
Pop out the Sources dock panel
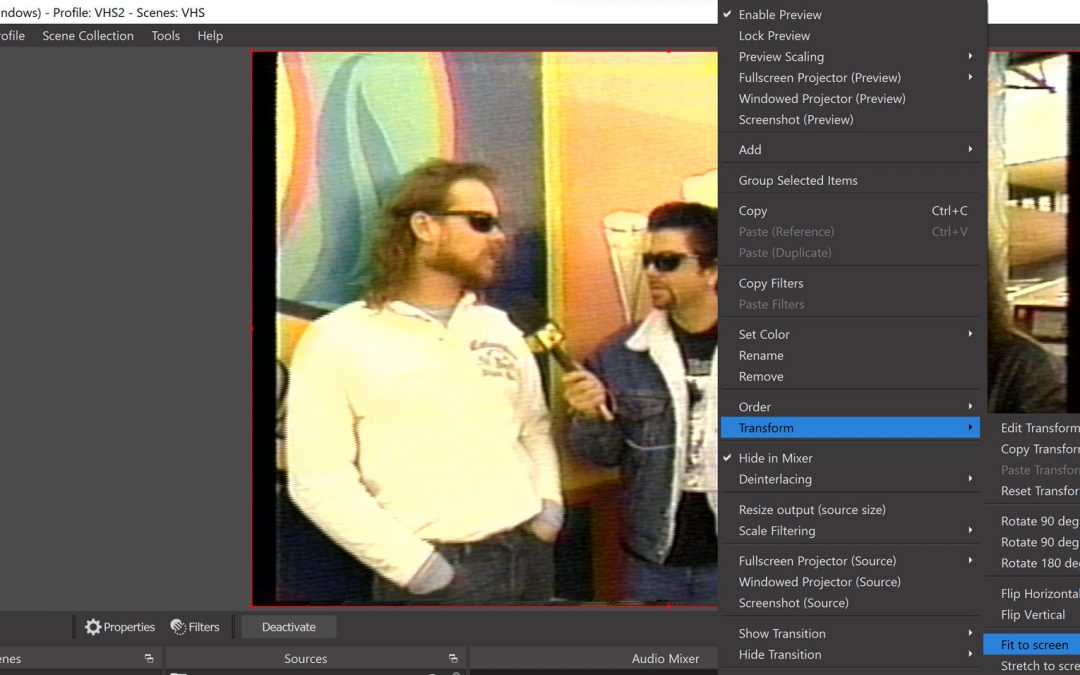[x=453, y=658]
